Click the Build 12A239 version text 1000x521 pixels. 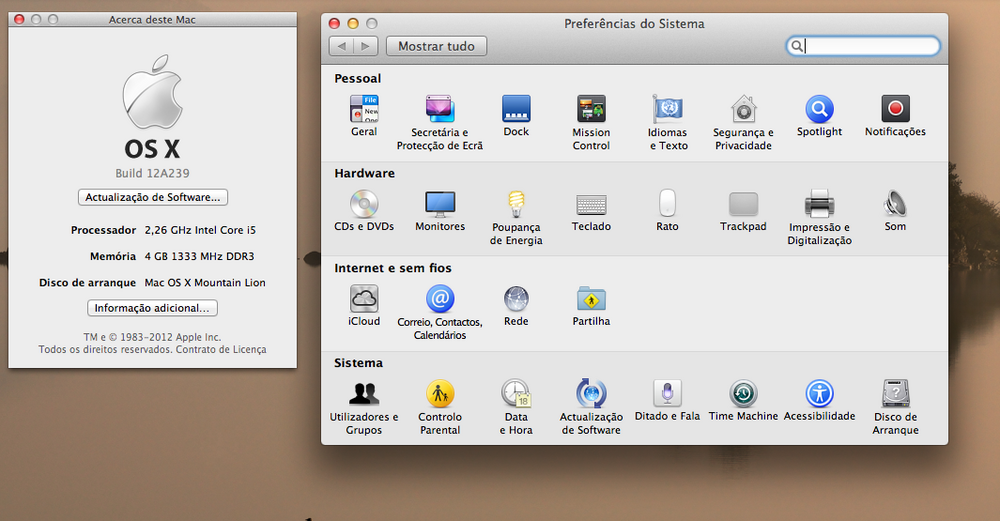152,173
